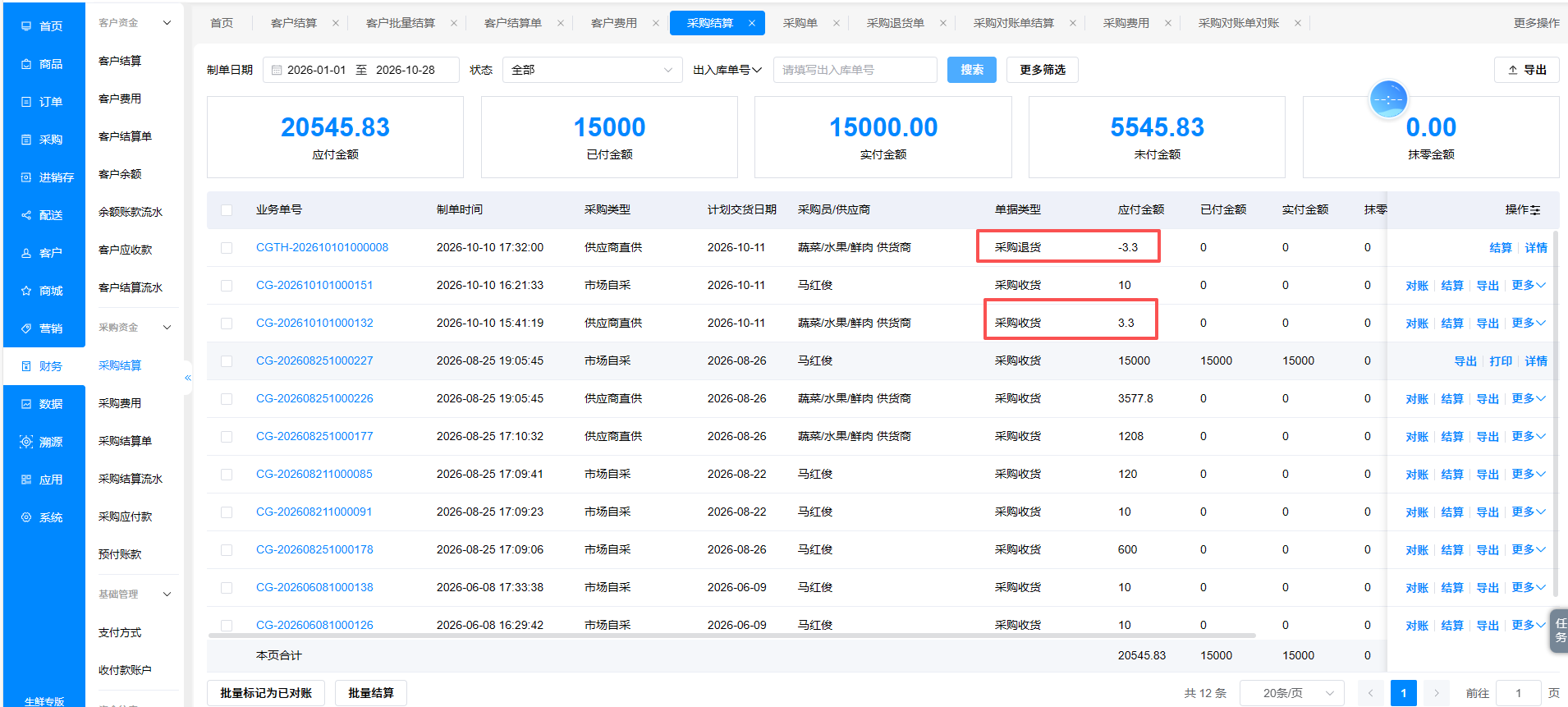Check the row CG-202610101000151
1568x707 pixels.
point(227,286)
